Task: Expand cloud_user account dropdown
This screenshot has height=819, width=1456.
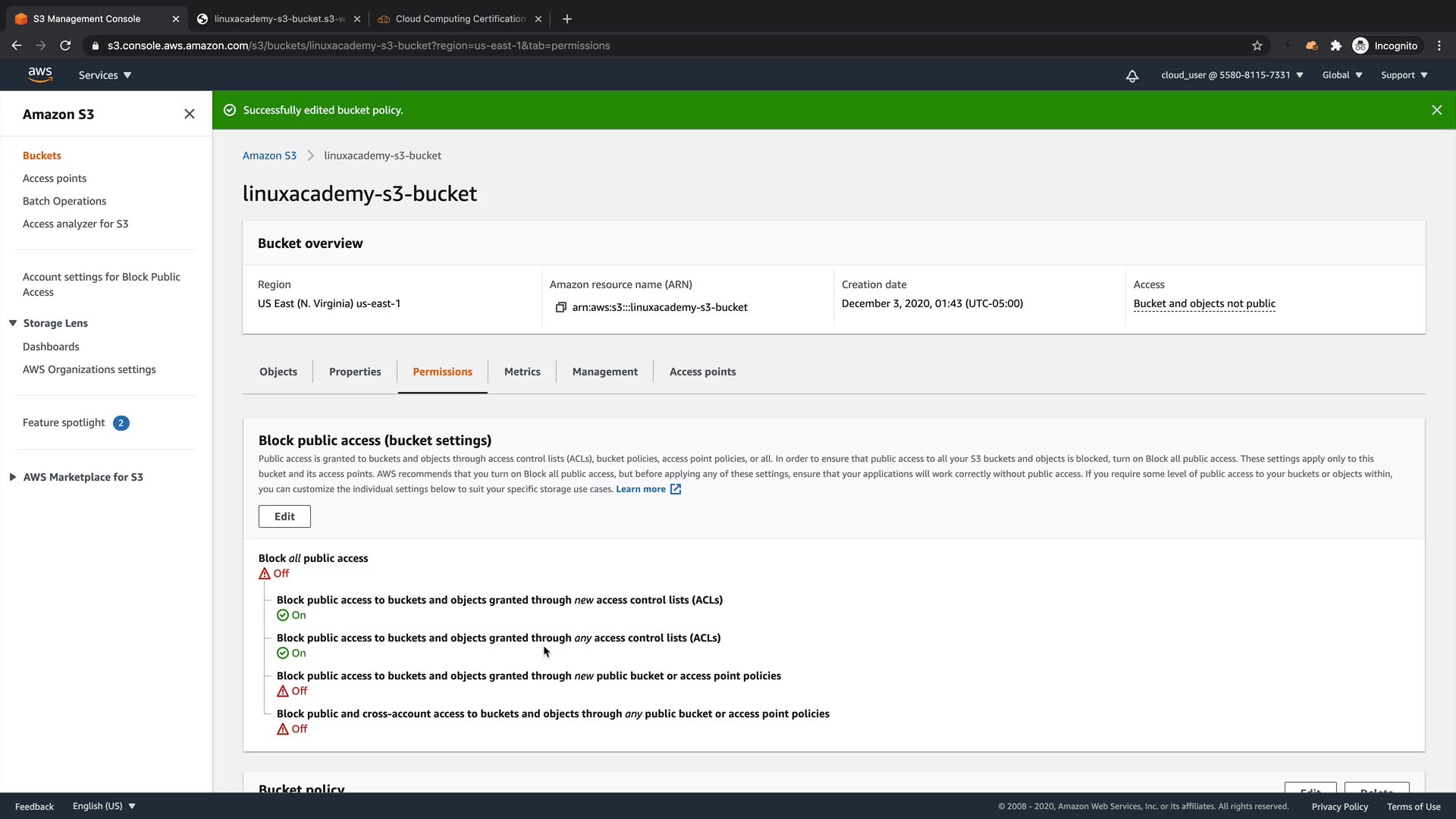Action: click(1232, 75)
